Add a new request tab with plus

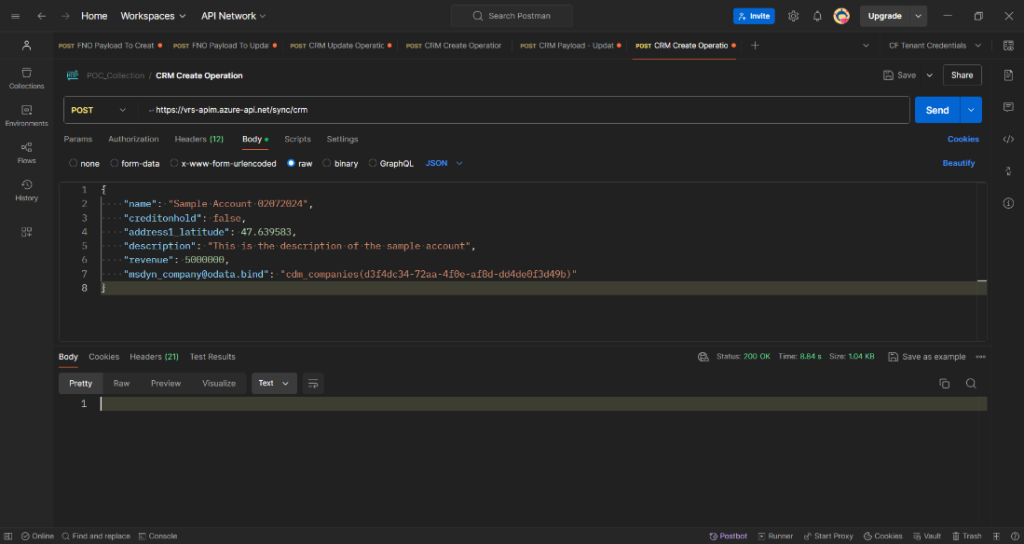pyautogui.click(x=755, y=45)
